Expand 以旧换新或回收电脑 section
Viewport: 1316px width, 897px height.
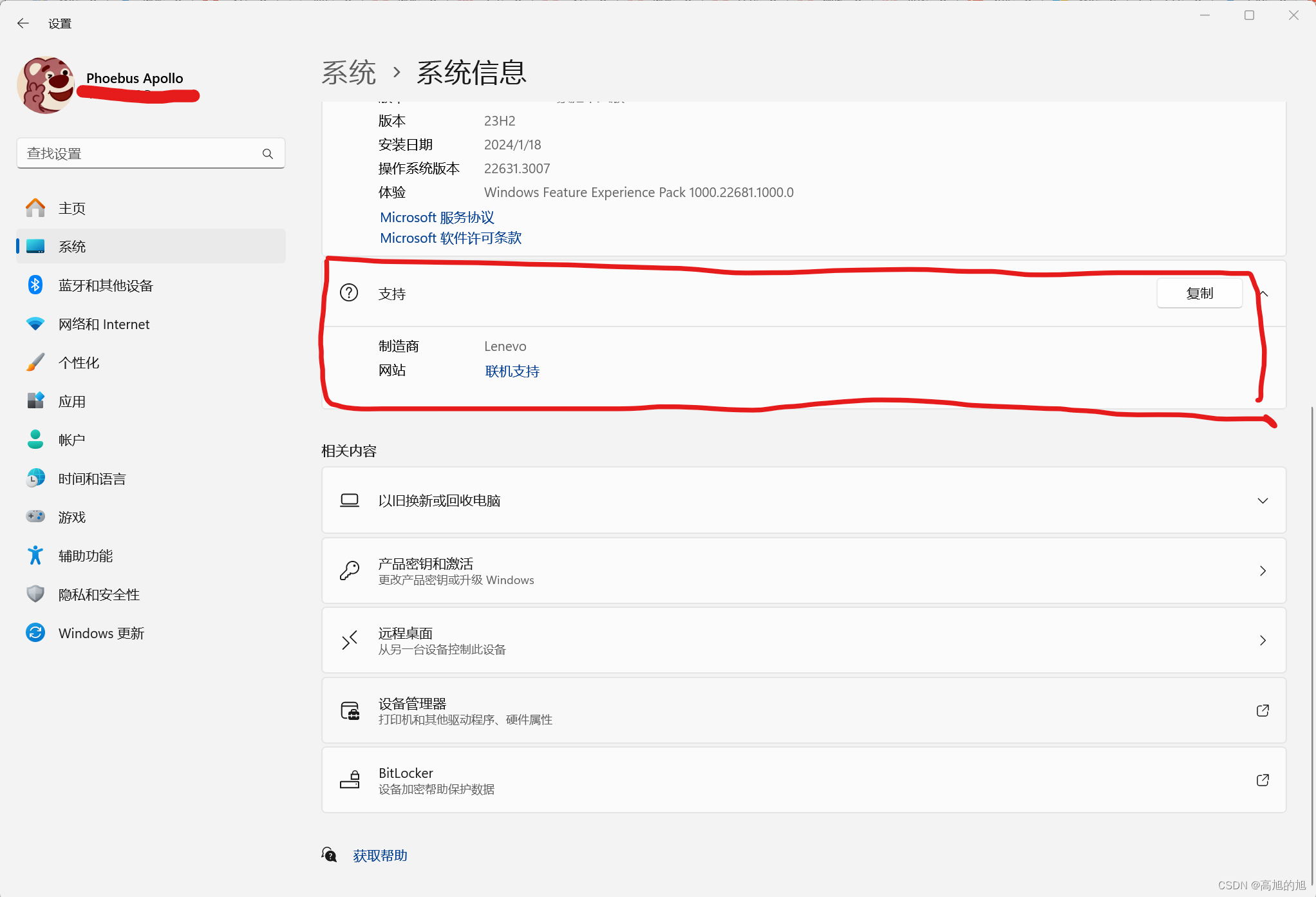click(1263, 500)
